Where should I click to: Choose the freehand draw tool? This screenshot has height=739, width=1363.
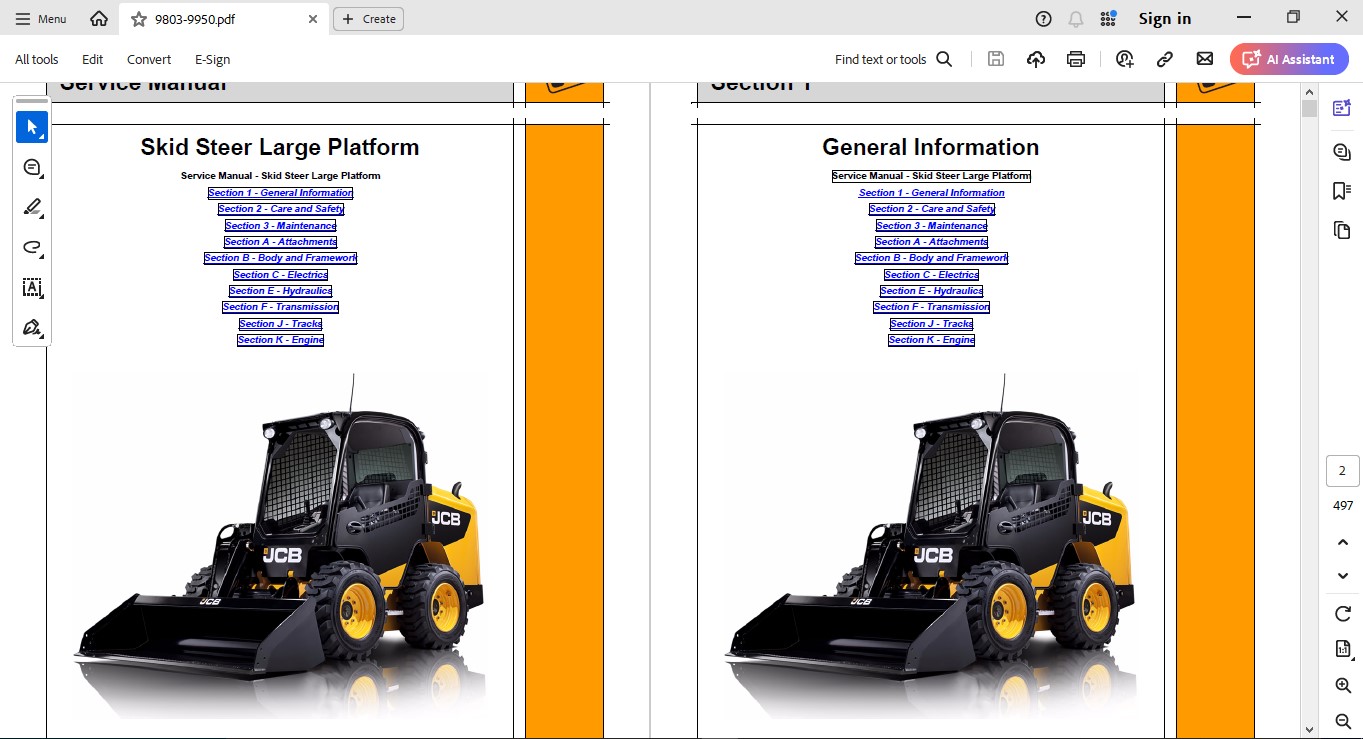(32, 247)
